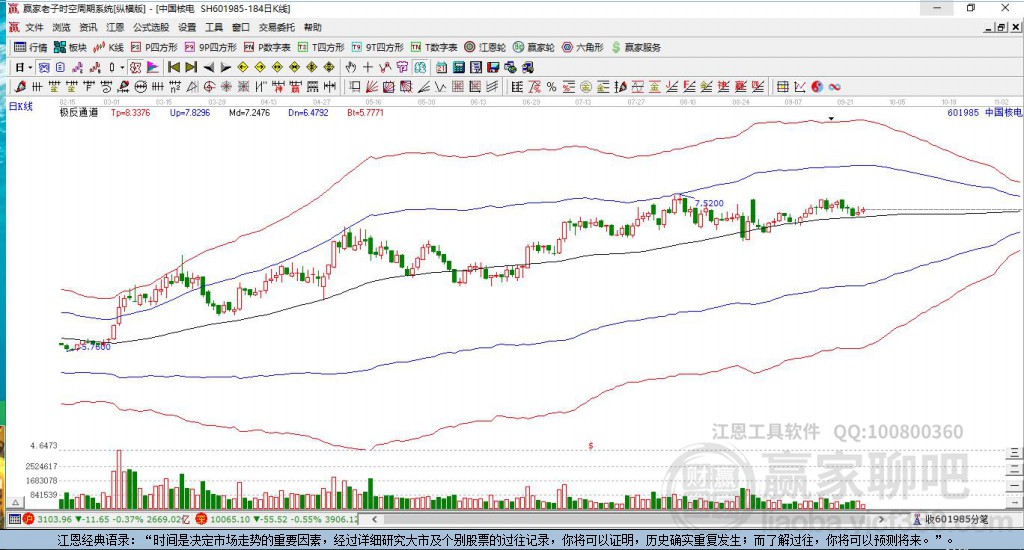Click the black right arrow icon
Screen dimensions: 1024x550
coord(226,67)
